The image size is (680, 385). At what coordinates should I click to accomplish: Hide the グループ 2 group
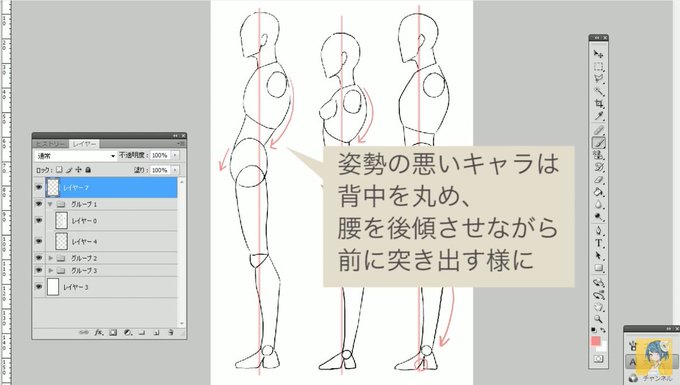click(39, 258)
